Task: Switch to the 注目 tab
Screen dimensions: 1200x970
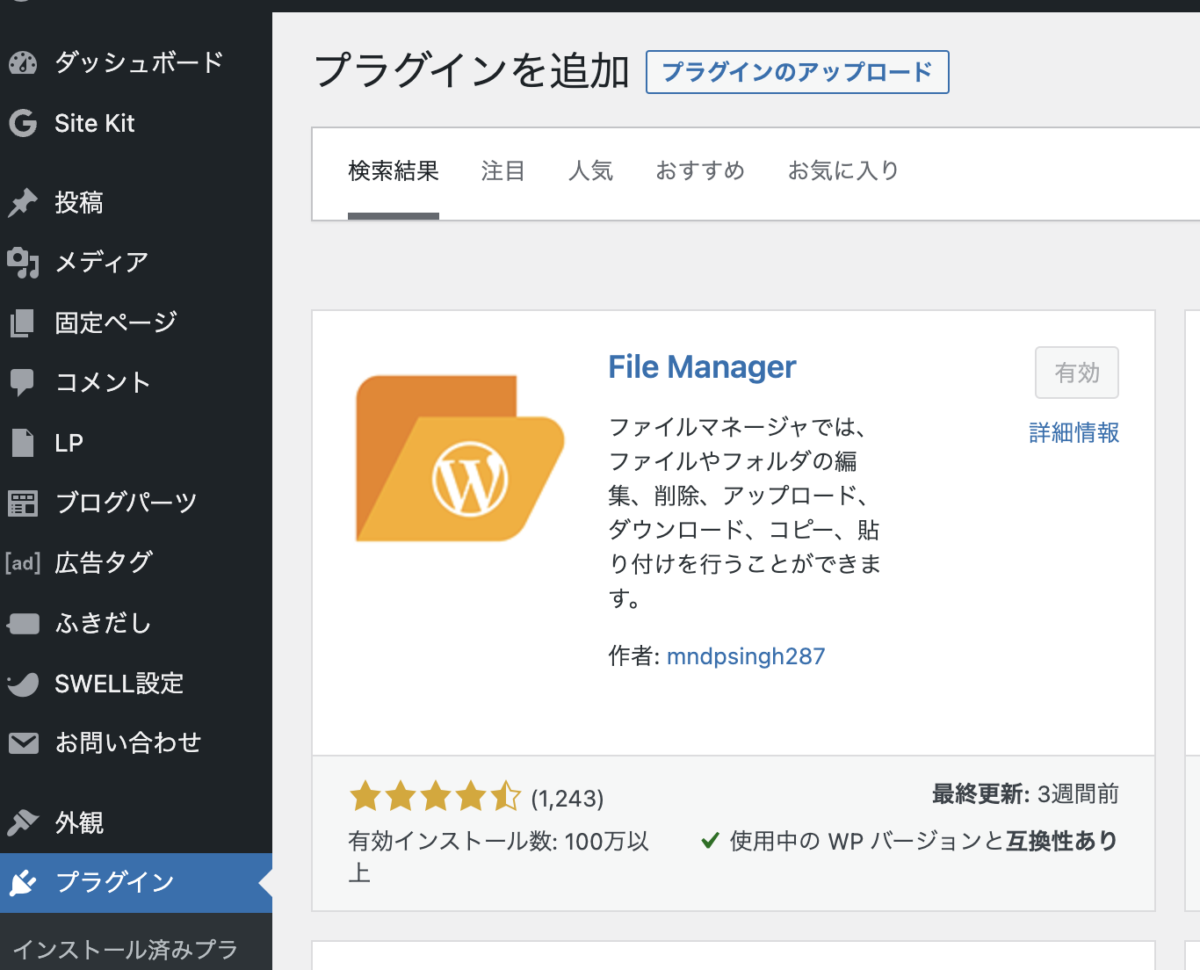Action: pos(503,171)
